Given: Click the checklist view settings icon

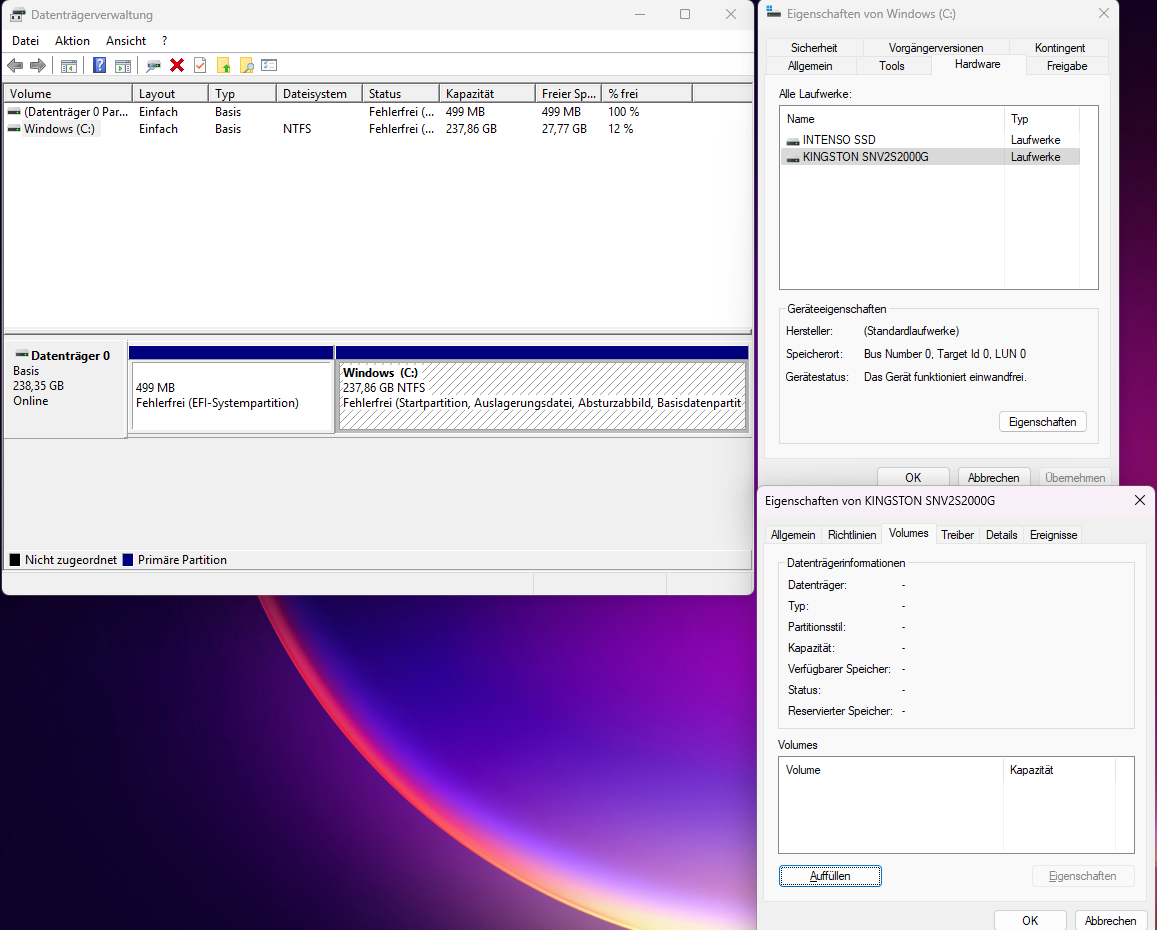Looking at the screenshot, I should pyautogui.click(x=269, y=66).
